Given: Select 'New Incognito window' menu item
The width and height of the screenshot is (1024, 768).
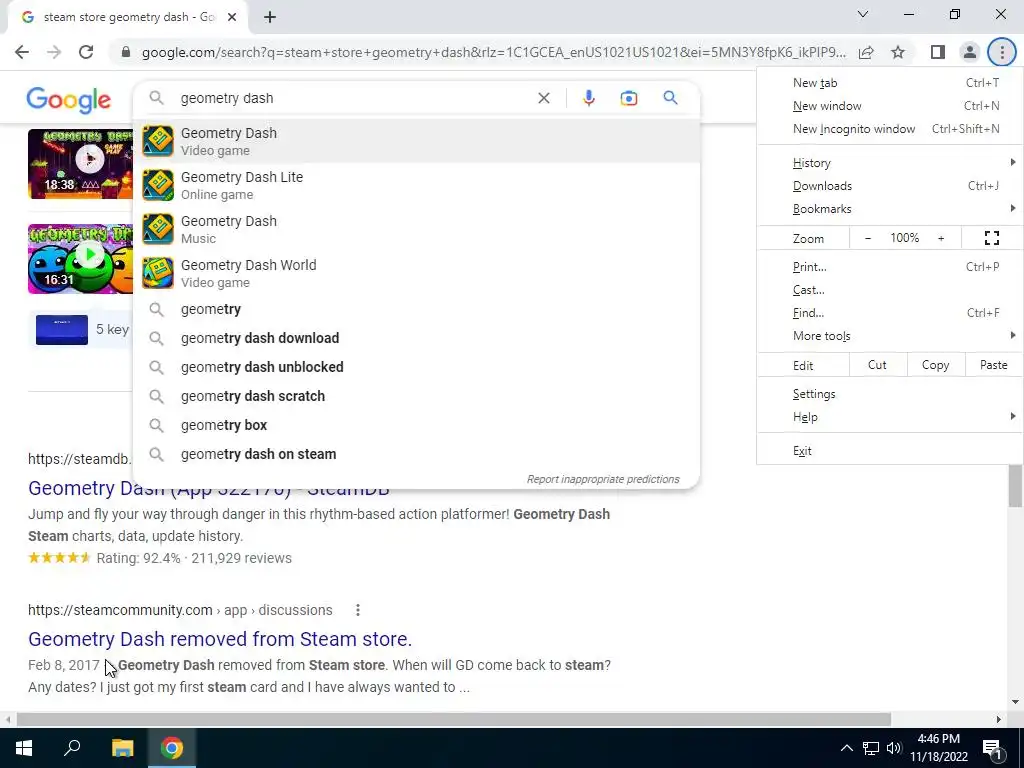Looking at the screenshot, I should click(890, 129).
